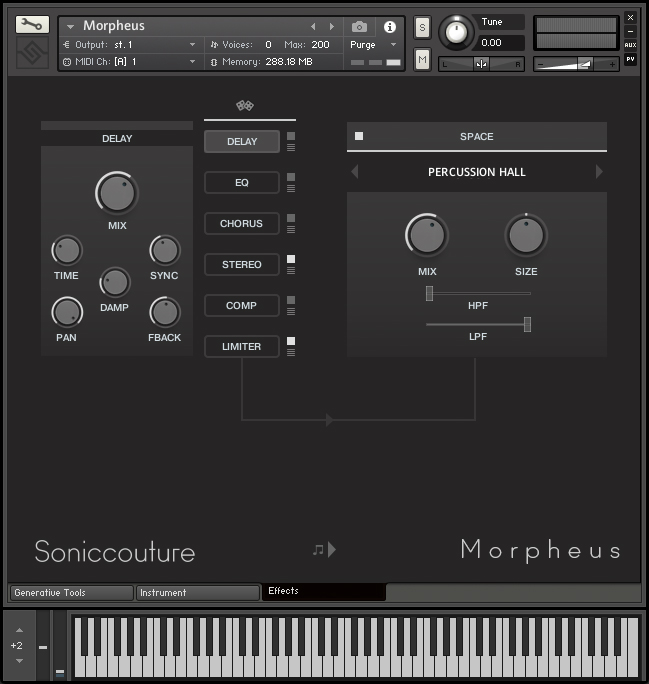Click the delay DAMP knob
This screenshot has width=649, height=684.
click(x=115, y=282)
